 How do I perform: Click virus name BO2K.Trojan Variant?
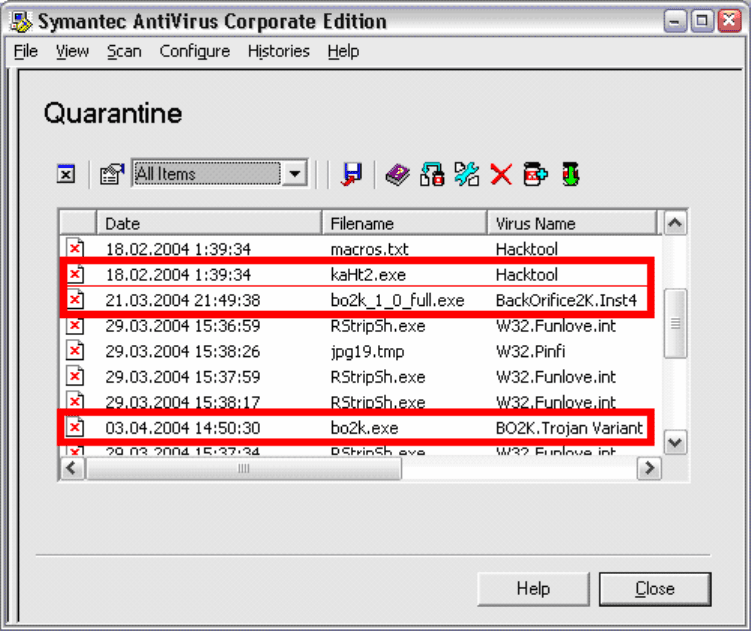[569, 428]
